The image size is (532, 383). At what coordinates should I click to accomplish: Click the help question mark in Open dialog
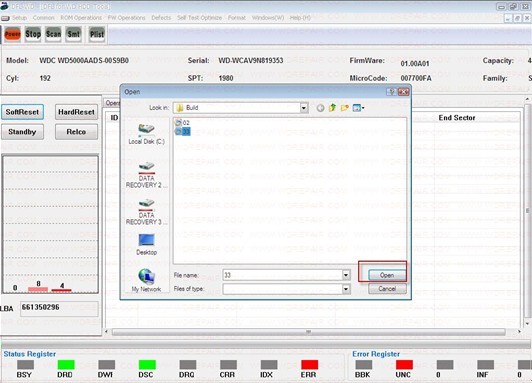pos(391,92)
